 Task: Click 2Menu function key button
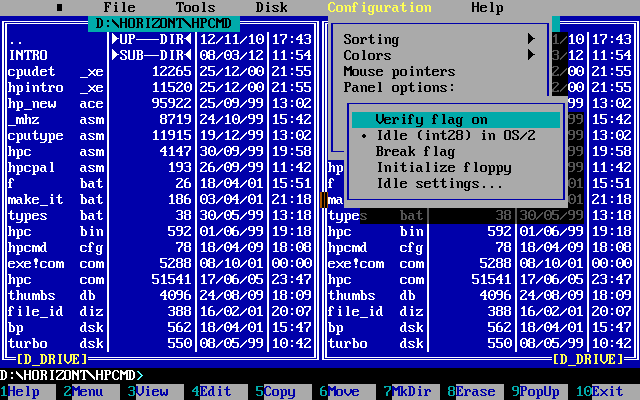click(92, 392)
